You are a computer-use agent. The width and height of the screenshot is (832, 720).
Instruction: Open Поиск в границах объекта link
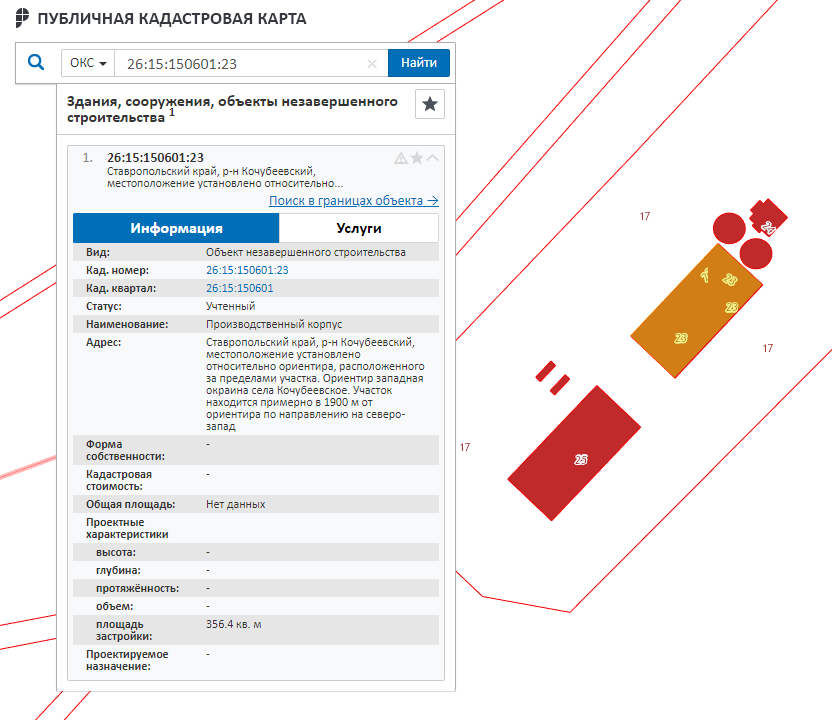pos(353,201)
